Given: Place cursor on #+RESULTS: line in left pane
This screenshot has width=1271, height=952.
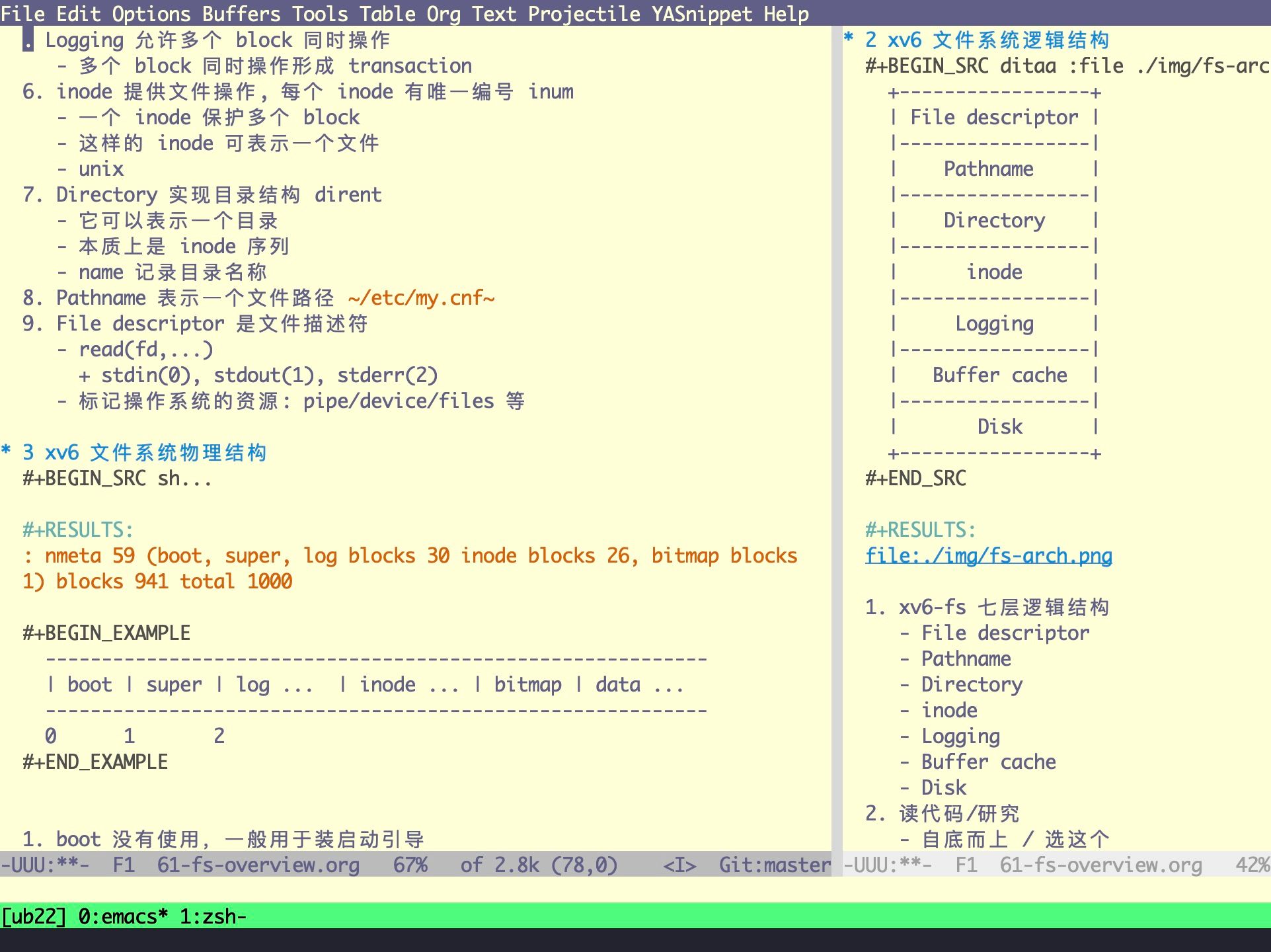Looking at the screenshot, I should coord(78,530).
